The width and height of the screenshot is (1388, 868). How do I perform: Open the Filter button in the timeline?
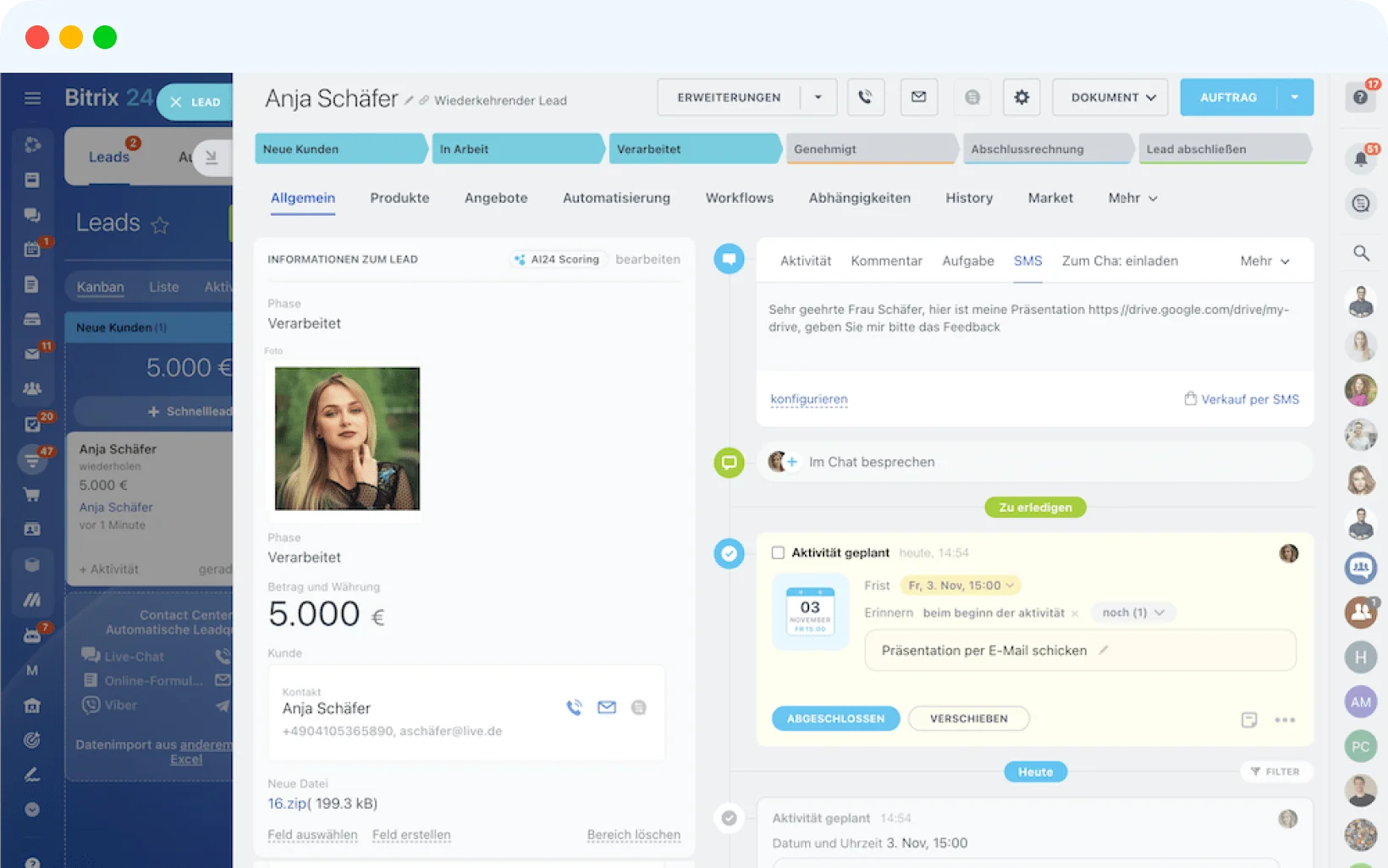[1275, 772]
